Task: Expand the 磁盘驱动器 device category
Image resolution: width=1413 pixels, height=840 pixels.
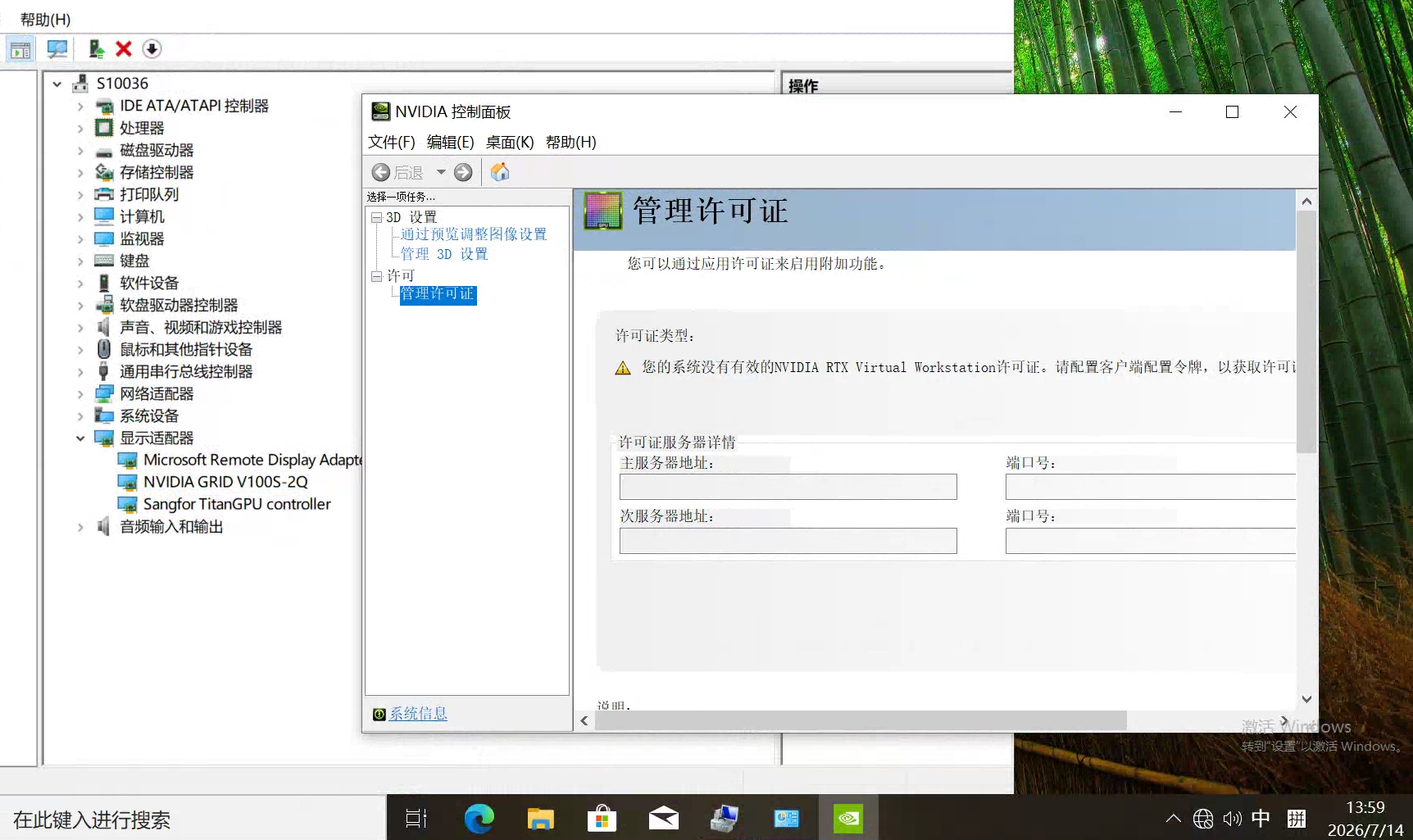Action: pos(80,151)
